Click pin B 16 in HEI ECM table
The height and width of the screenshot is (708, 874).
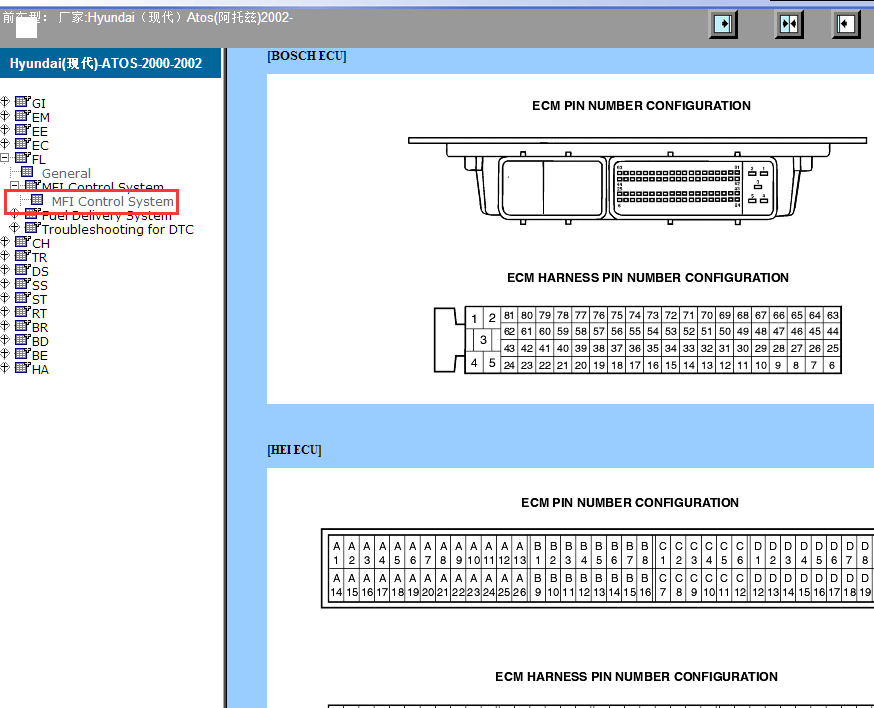click(644, 585)
